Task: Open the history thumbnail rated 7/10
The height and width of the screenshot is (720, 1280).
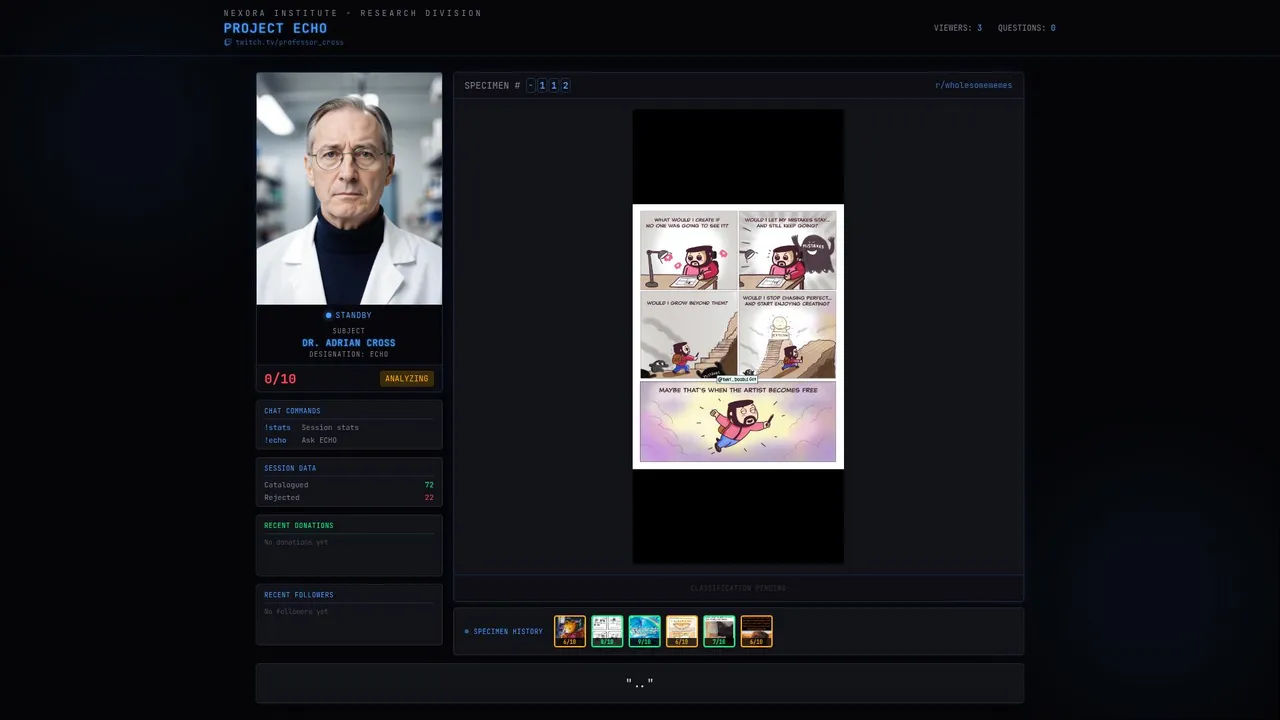Action: [x=719, y=631]
